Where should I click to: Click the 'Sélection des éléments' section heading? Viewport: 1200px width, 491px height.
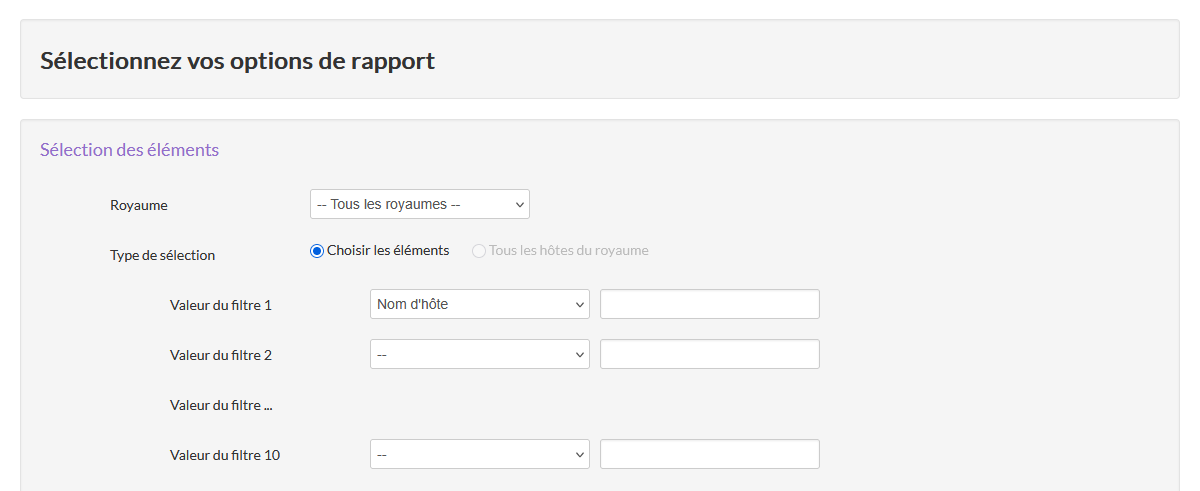(x=129, y=150)
